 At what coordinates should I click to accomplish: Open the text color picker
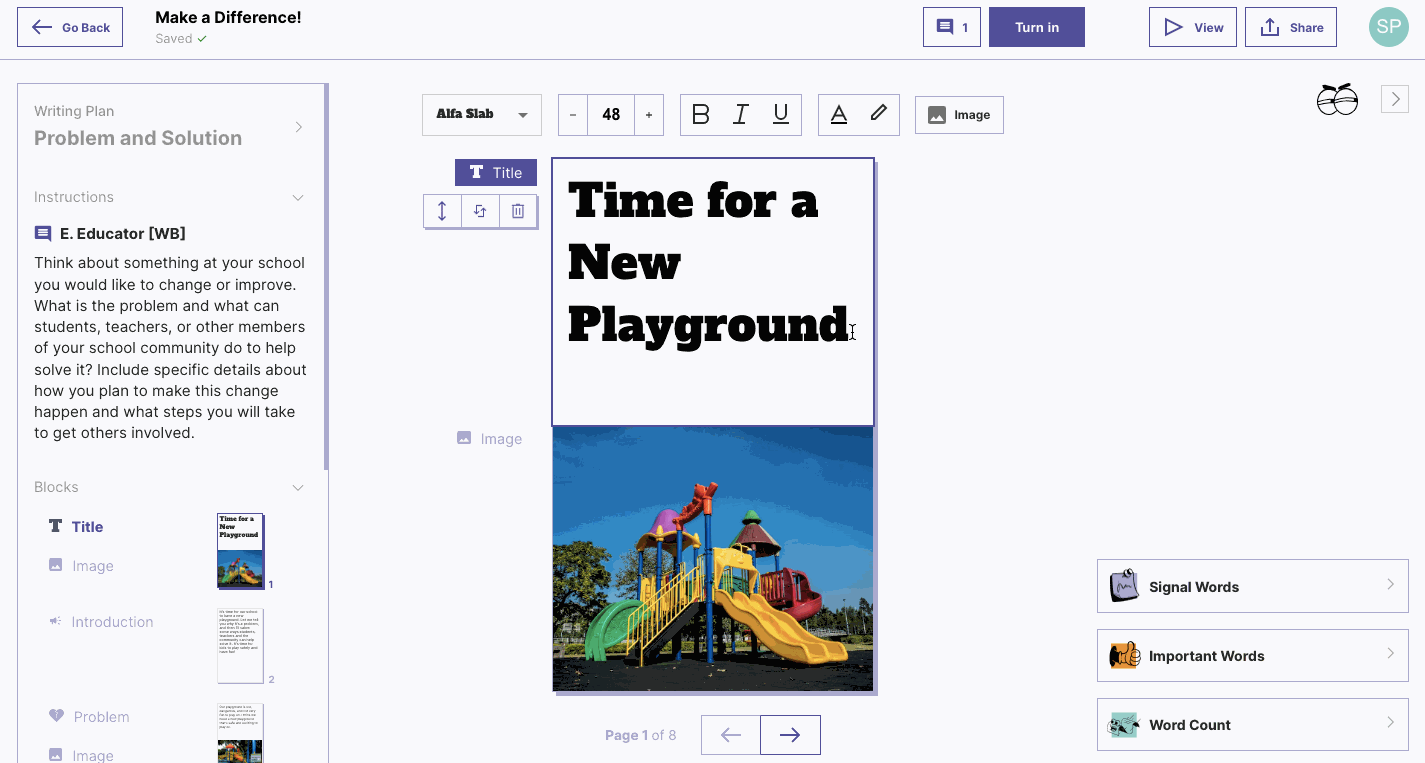[x=839, y=115]
